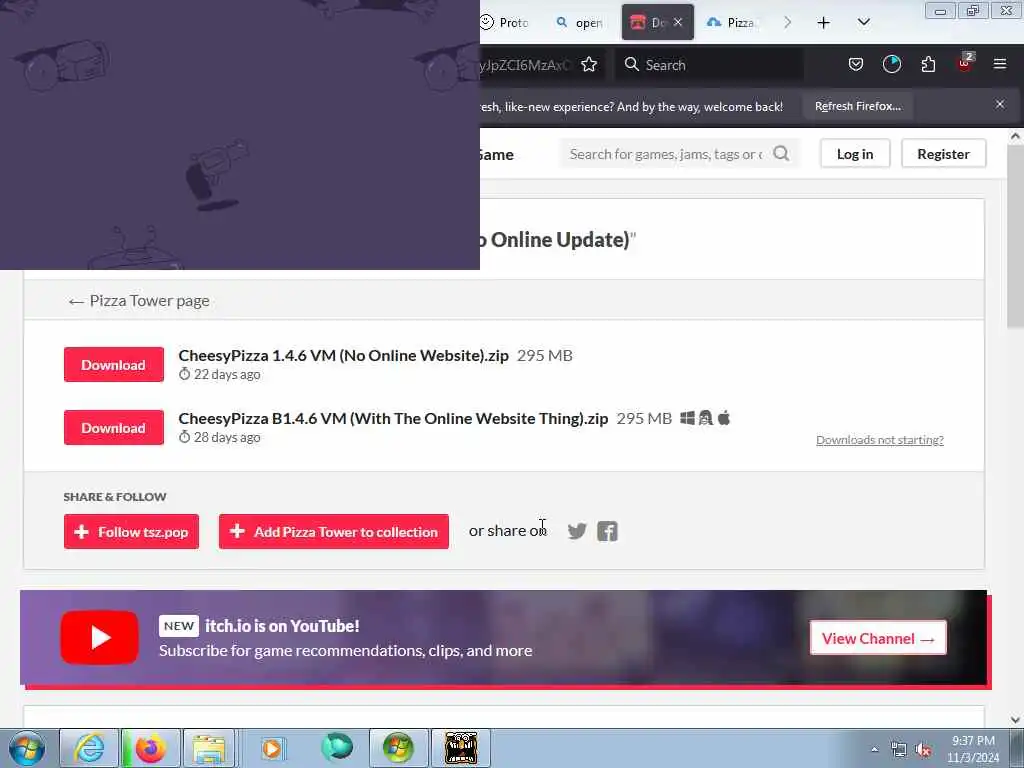Image resolution: width=1024 pixels, height=768 pixels.
Task: Click the vertical scrollbar thumb
Action: click(1015, 236)
